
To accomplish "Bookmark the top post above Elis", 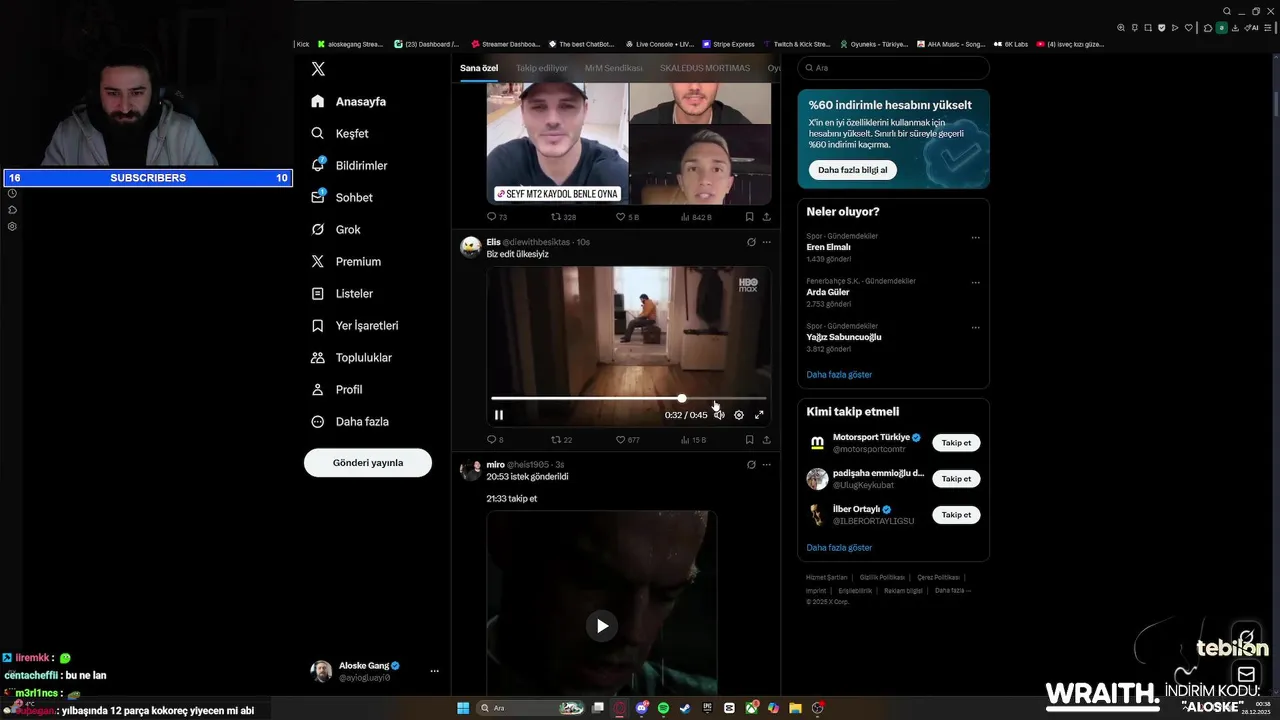I will tap(749, 216).
